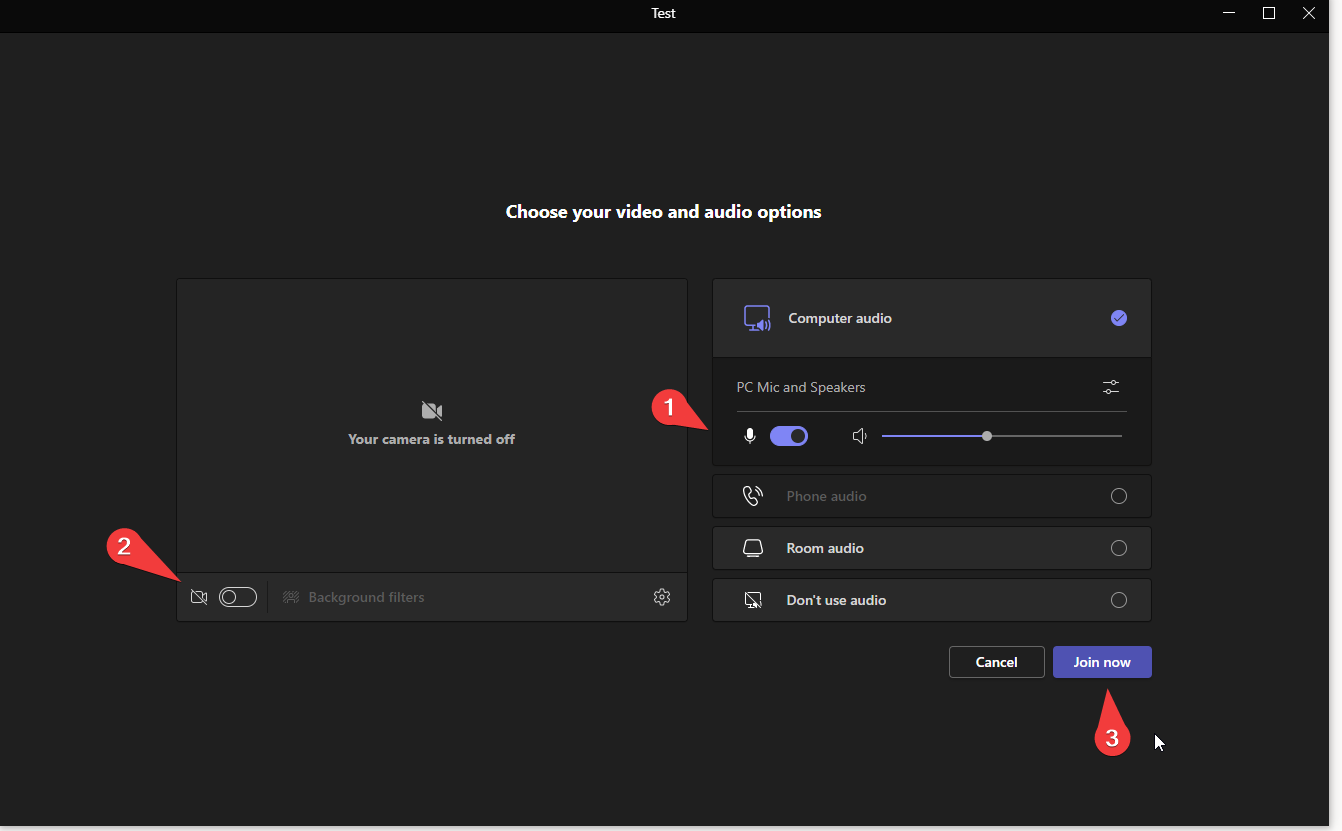1342x831 pixels.
Task: Click the Background filters icon
Action: [x=291, y=597]
